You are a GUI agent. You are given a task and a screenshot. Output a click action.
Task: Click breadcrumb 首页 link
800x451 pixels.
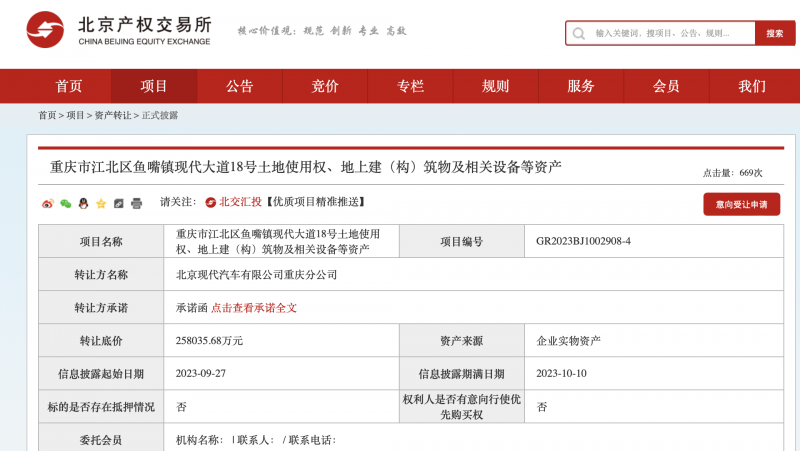[x=47, y=115]
